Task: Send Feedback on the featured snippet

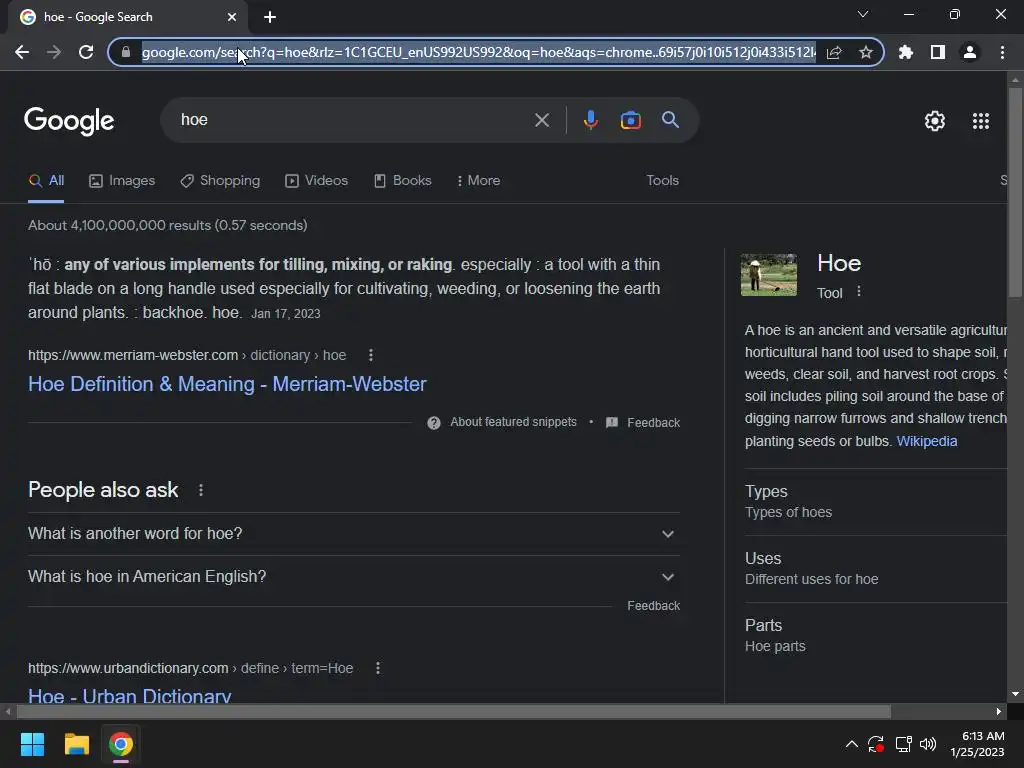Action: tap(643, 423)
